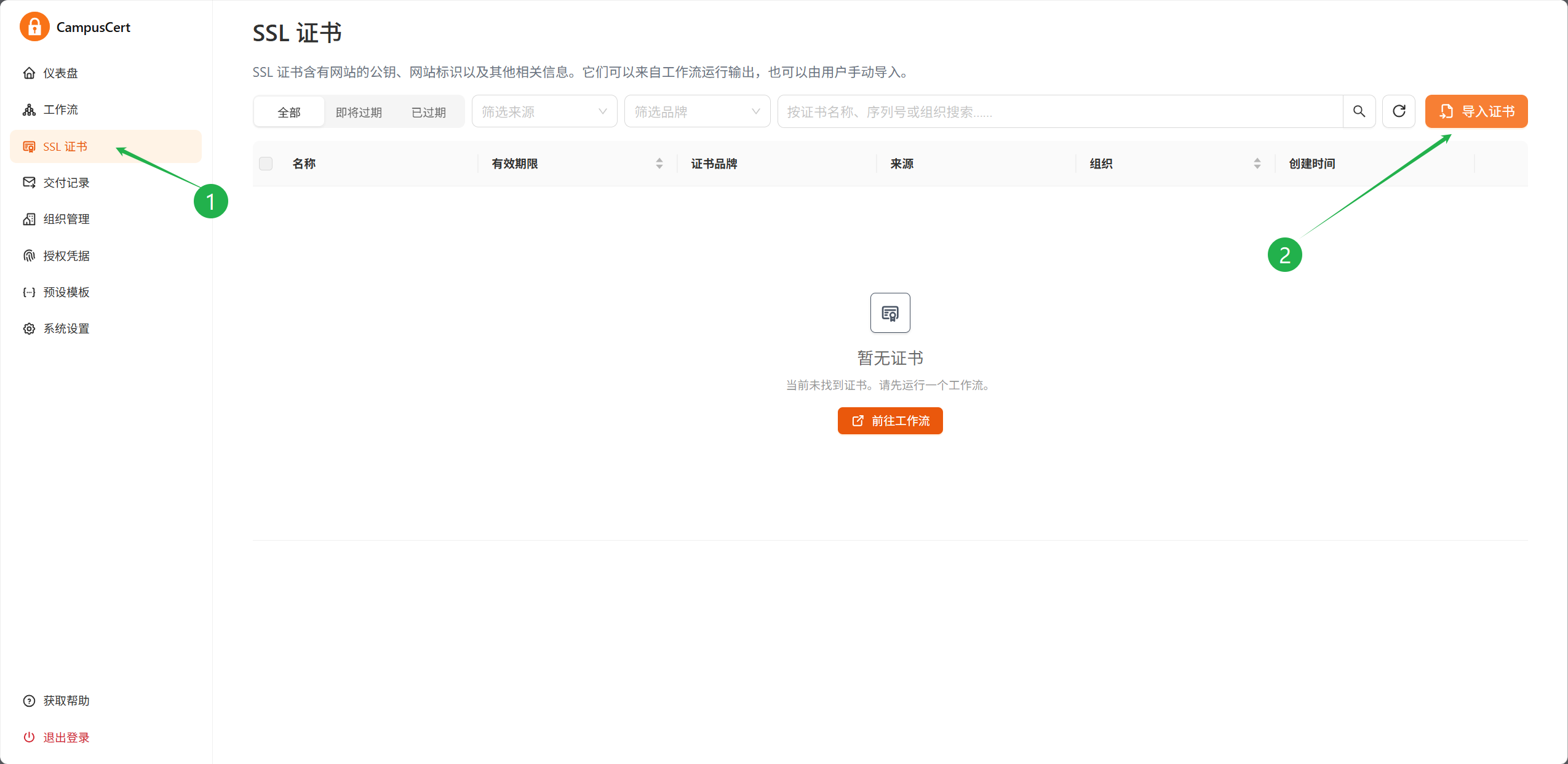Focus the certificate search input field
1568x764 pixels.
click(x=1060, y=111)
